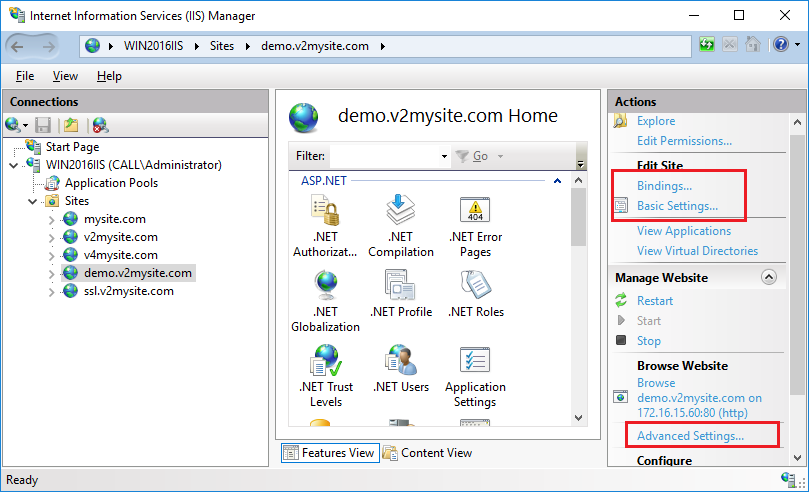Screen dimensions: 809x492
Task: Select Application Pools in tree
Action: (x=111, y=183)
